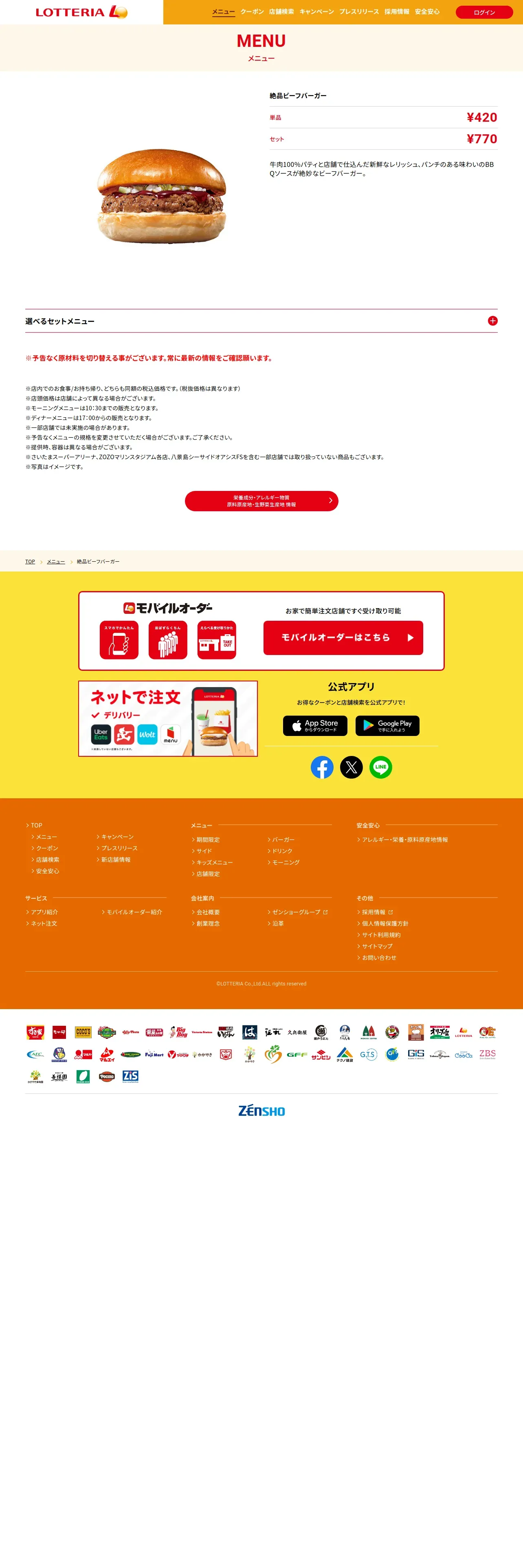Screen dimensions: 523x1568
Task: Open the Big Boy brand logo
Action: point(178,1032)
